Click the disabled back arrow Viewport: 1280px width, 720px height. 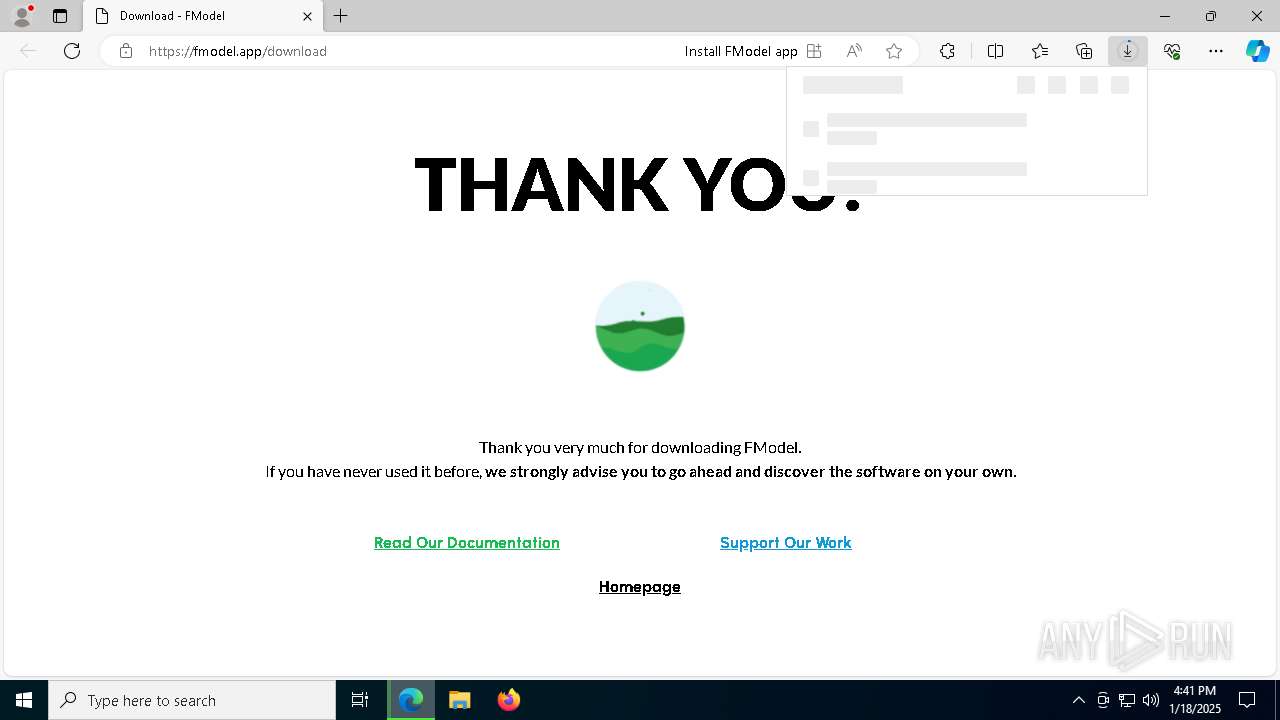28,51
